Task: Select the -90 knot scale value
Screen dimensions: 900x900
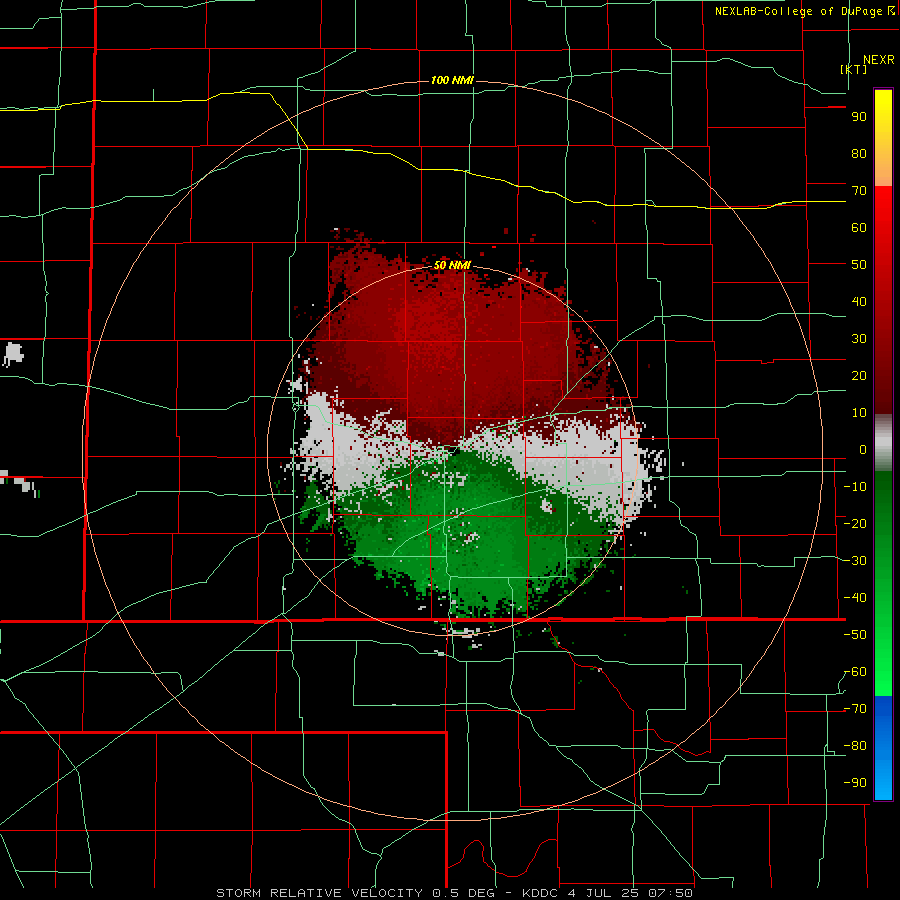Action: (x=855, y=783)
